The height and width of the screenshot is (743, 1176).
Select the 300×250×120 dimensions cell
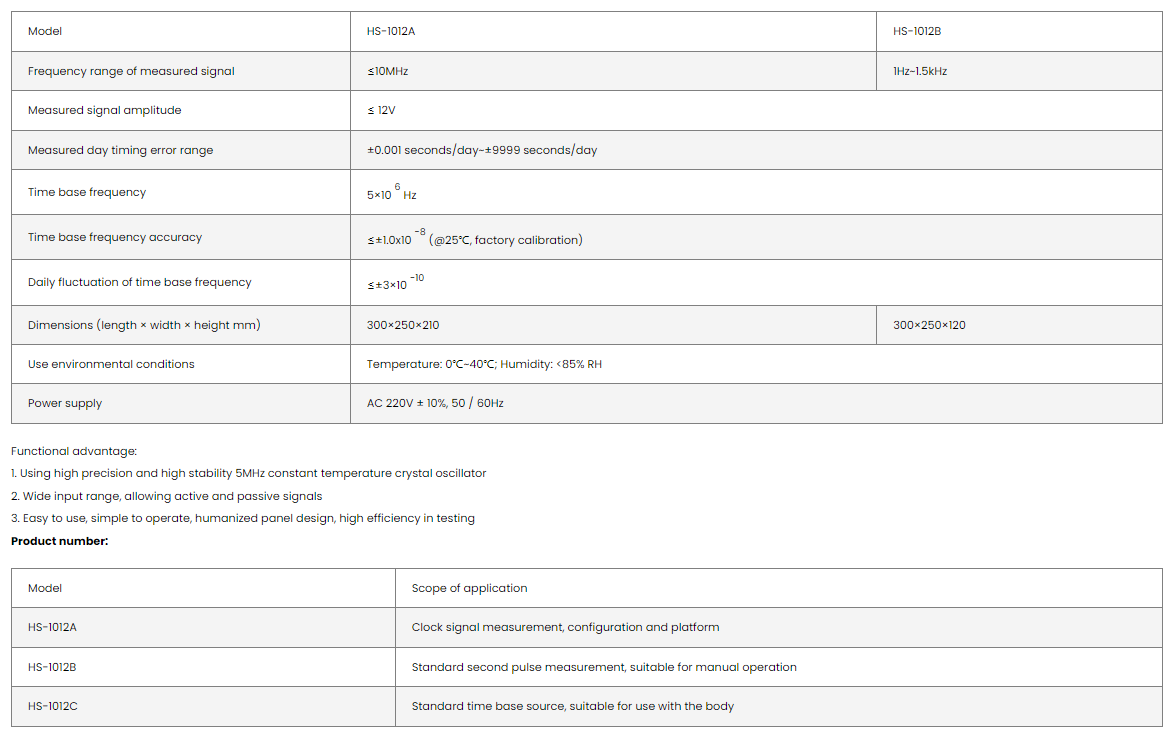tap(929, 325)
